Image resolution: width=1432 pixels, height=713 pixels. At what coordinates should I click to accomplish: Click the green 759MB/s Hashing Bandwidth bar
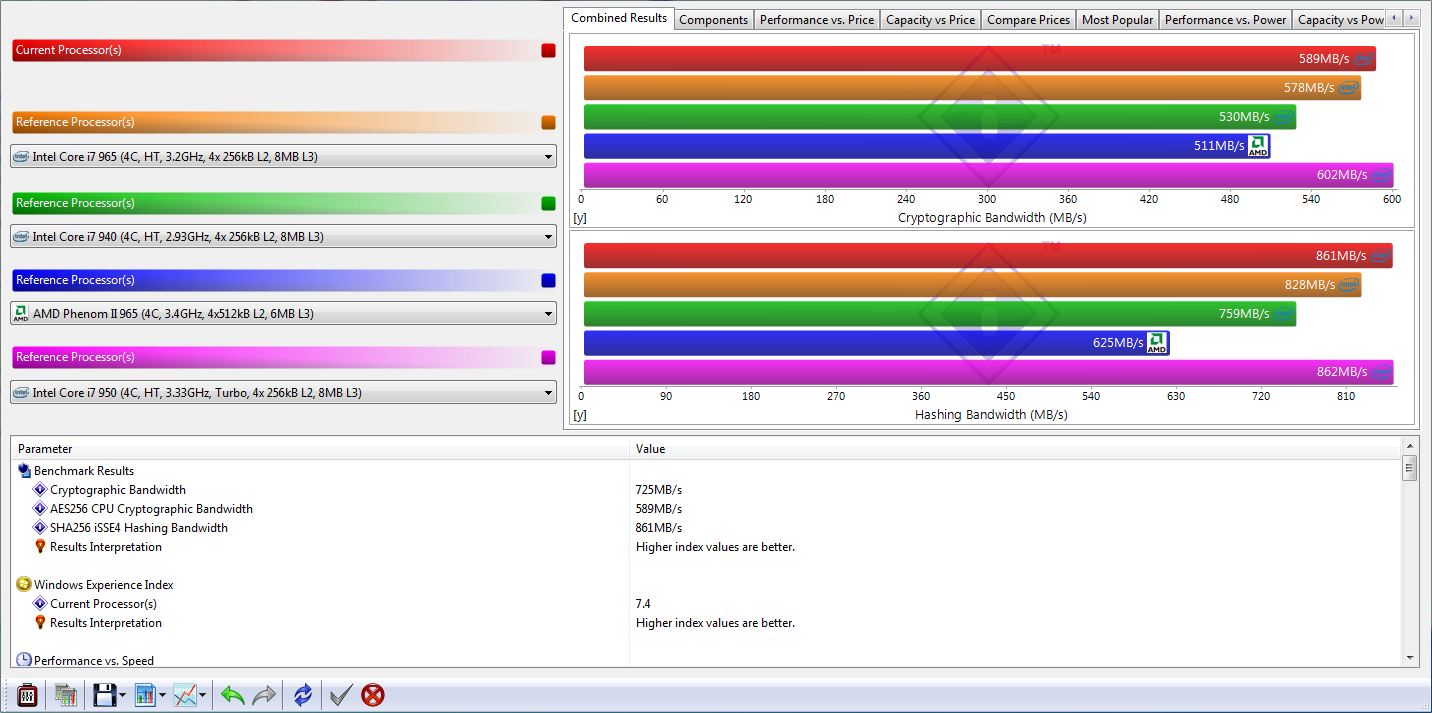[940, 314]
